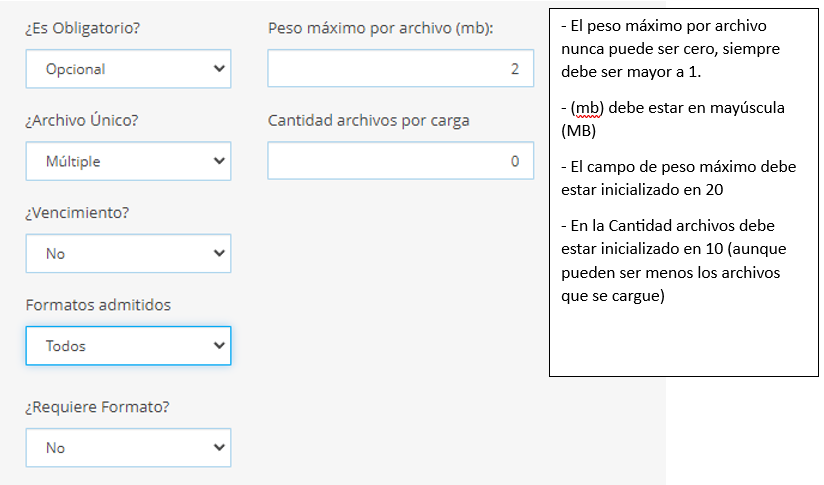Open the '¿Es Obligatorio?' dropdown showing Opcional

point(128,69)
